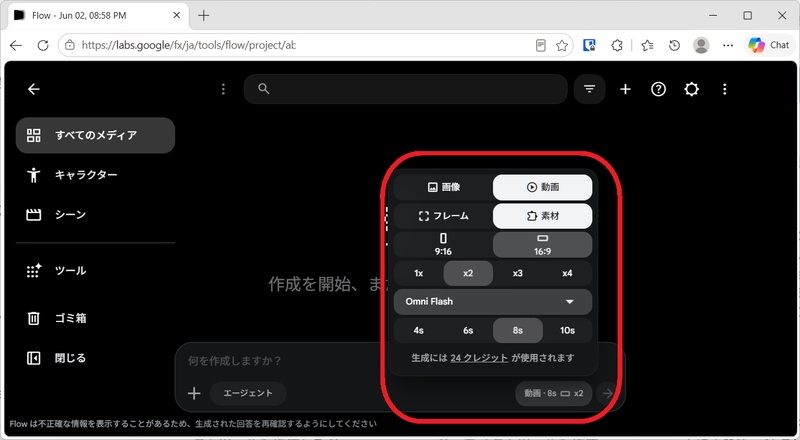Set output count to 1x
This screenshot has width=800, height=440.
pos(419,273)
